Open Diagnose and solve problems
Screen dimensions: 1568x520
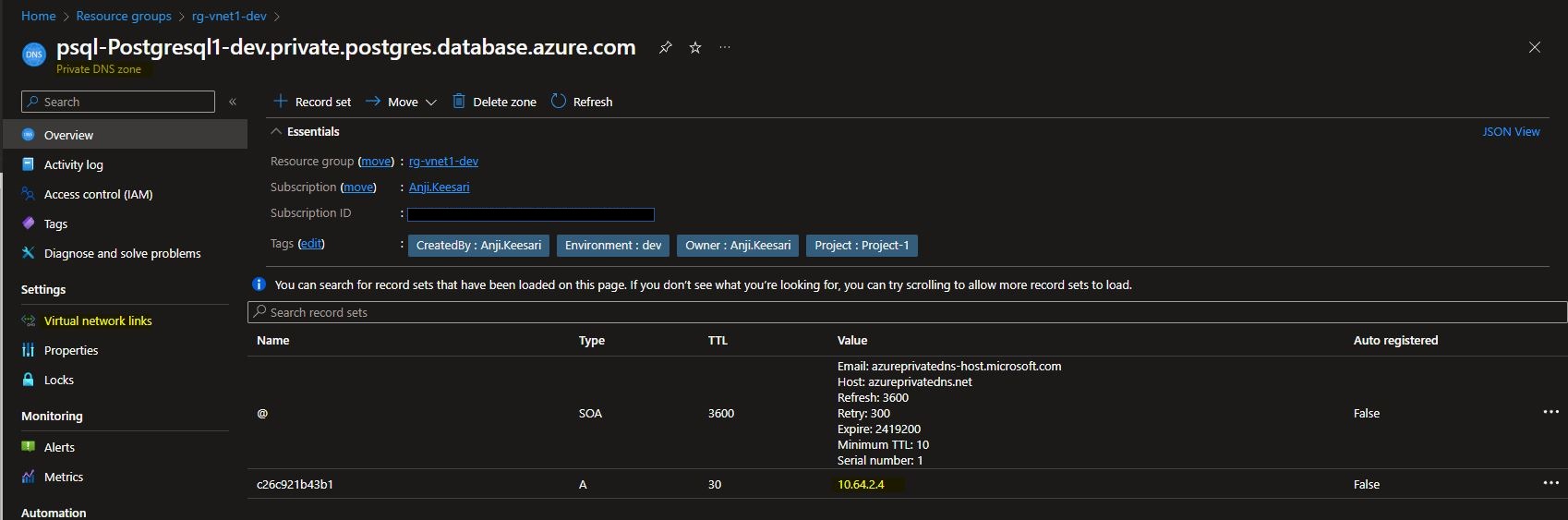point(125,253)
